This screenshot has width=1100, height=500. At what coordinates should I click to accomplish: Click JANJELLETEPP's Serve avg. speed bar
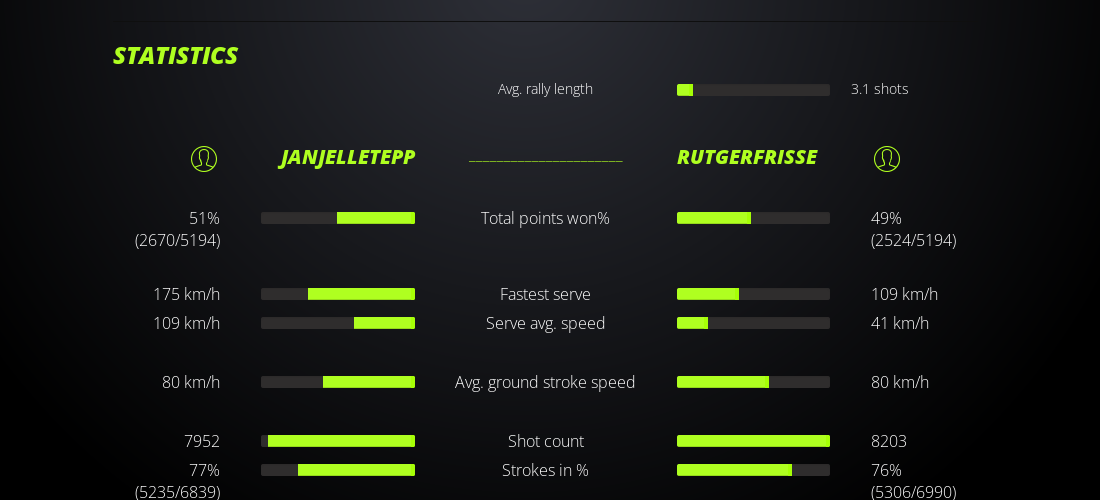[338, 323]
